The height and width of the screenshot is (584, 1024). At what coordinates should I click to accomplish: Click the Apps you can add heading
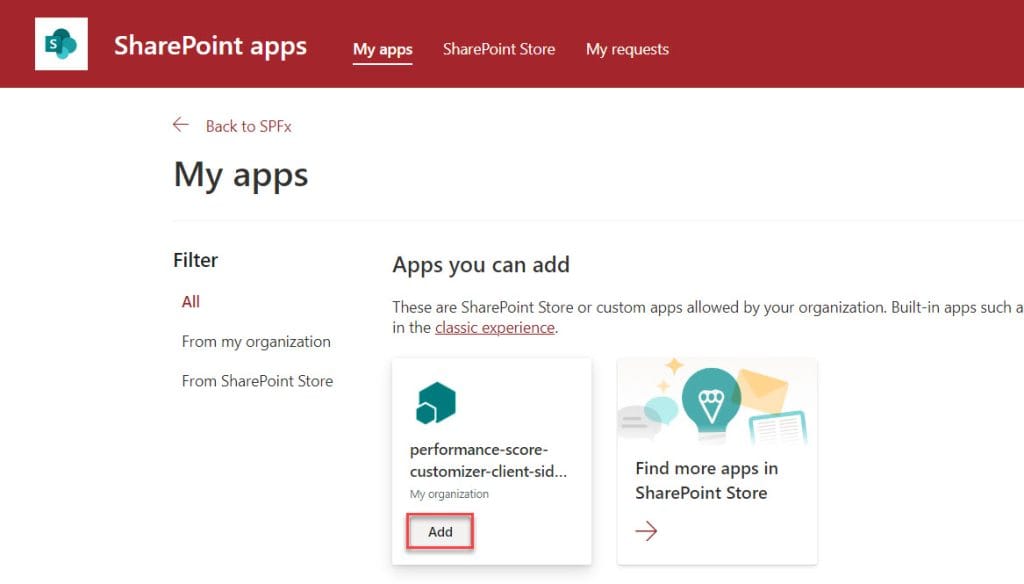(481, 265)
